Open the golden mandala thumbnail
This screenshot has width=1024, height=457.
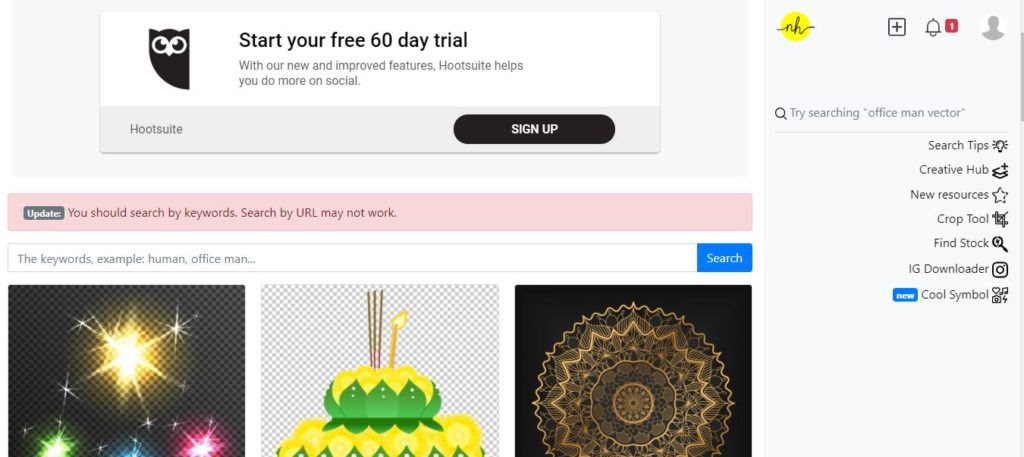click(x=633, y=371)
